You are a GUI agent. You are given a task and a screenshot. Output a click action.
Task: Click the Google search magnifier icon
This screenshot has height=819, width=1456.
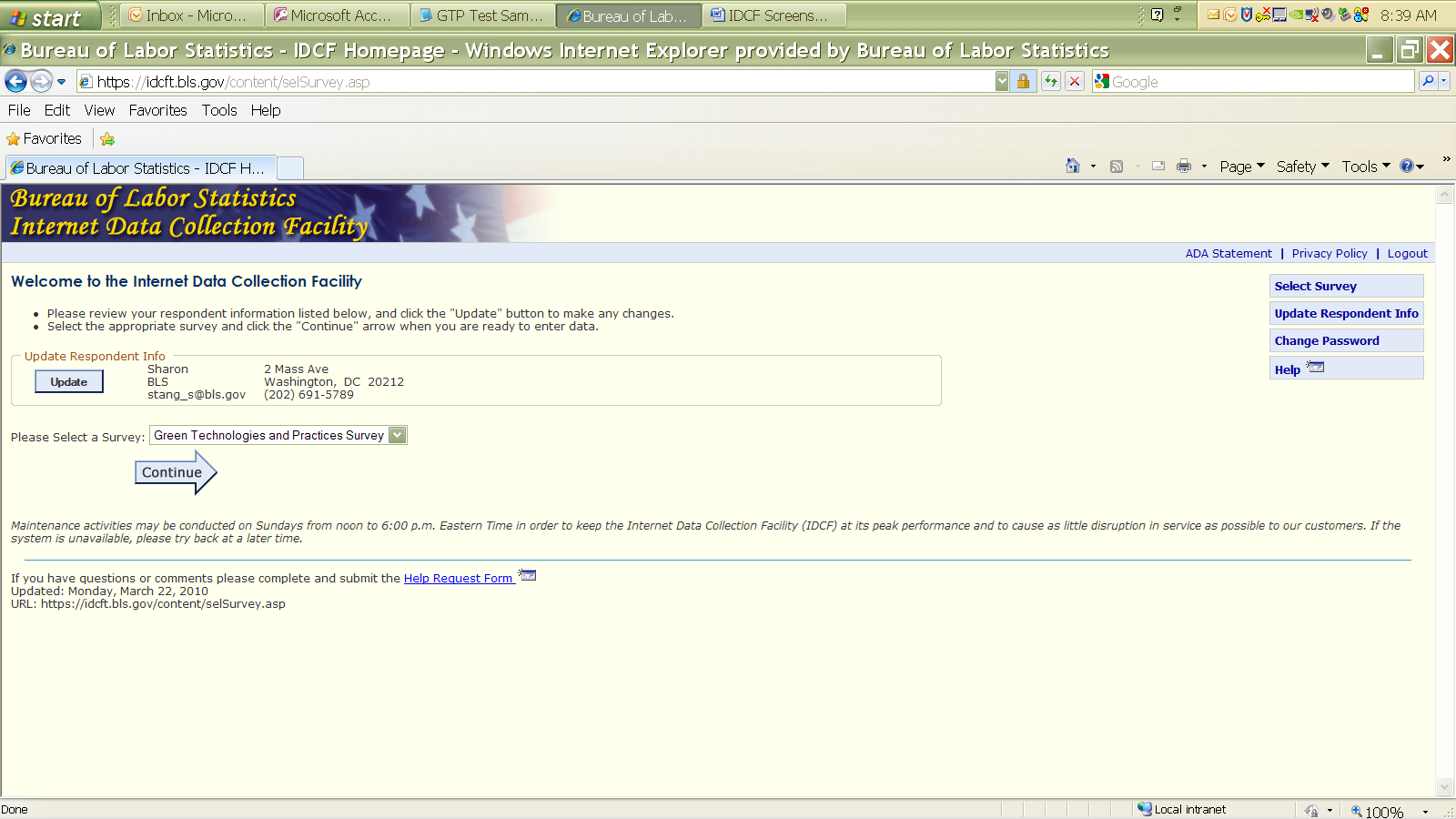click(x=1429, y=82)
